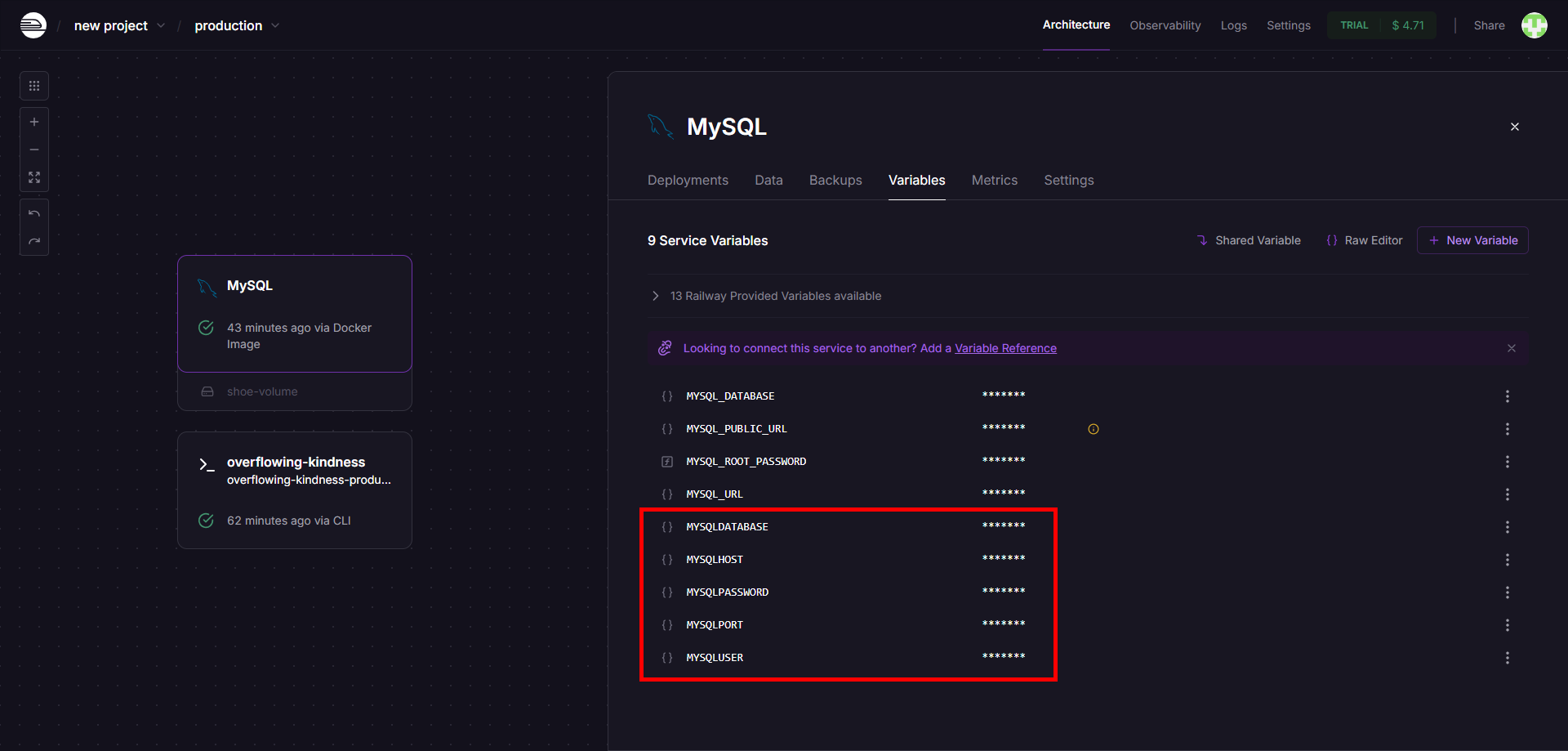Open options menu for MYSQLPASSWORD
Screen dimensions: 1568x751
(1508, 592)
